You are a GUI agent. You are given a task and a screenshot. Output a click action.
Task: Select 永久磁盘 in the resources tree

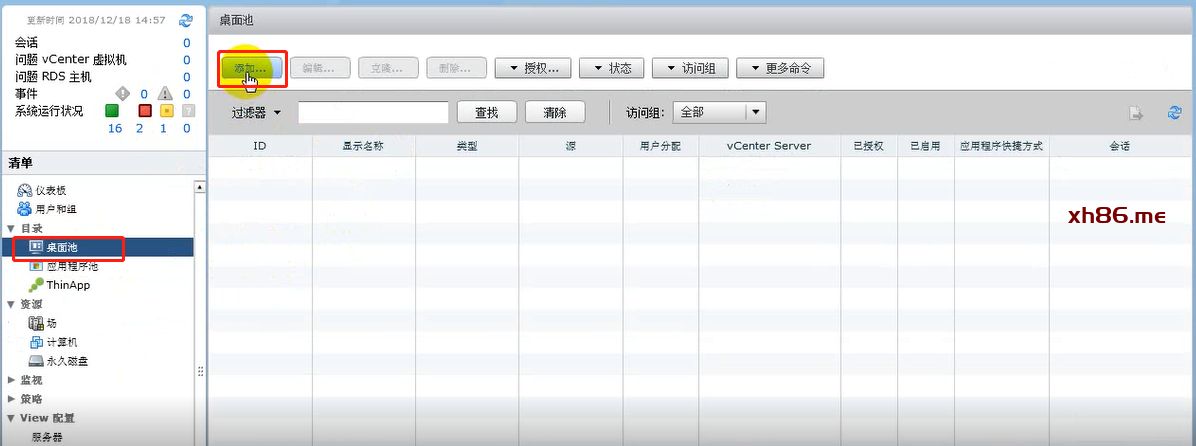[66, 361]
